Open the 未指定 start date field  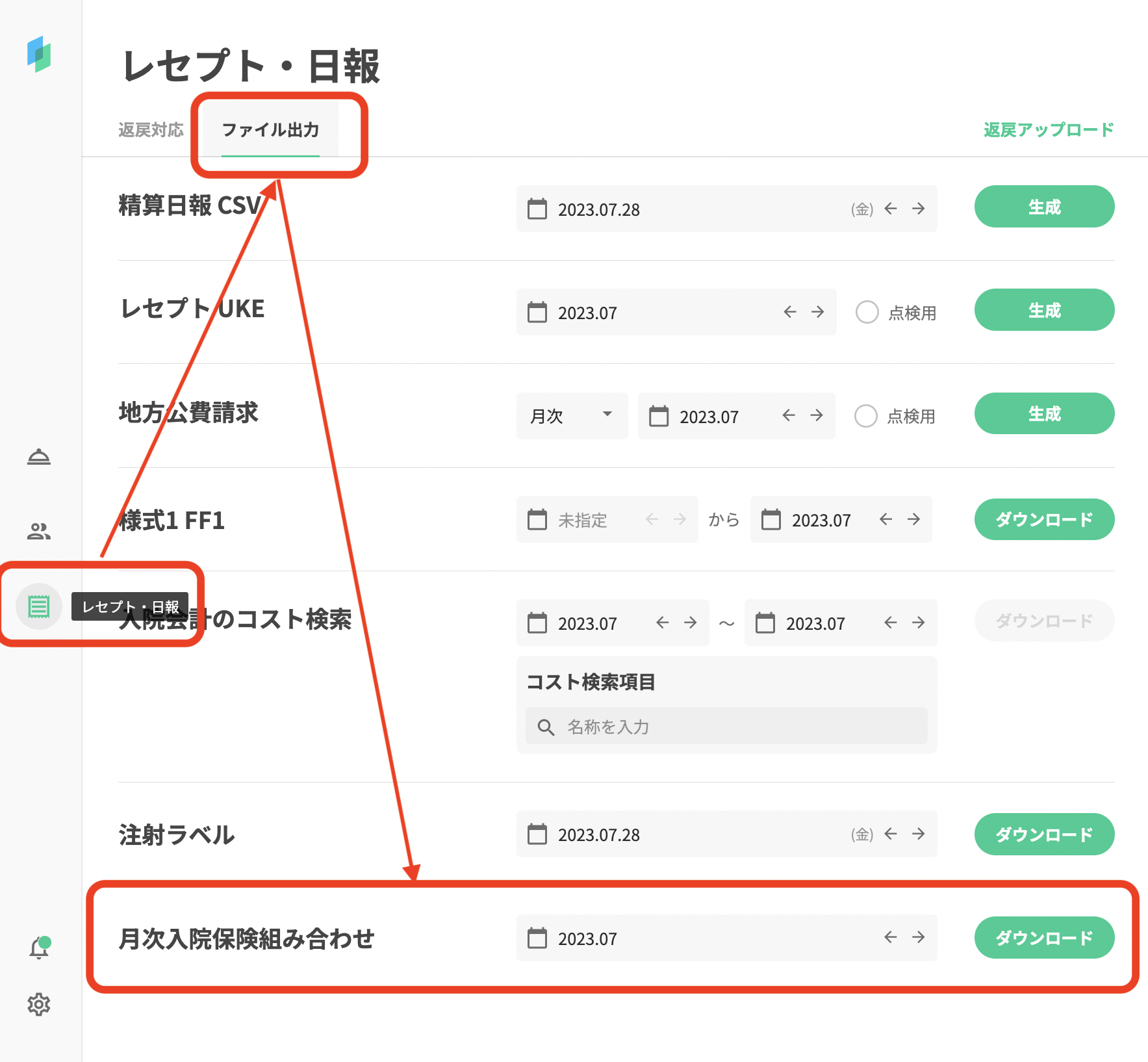[x=607, y=519]
